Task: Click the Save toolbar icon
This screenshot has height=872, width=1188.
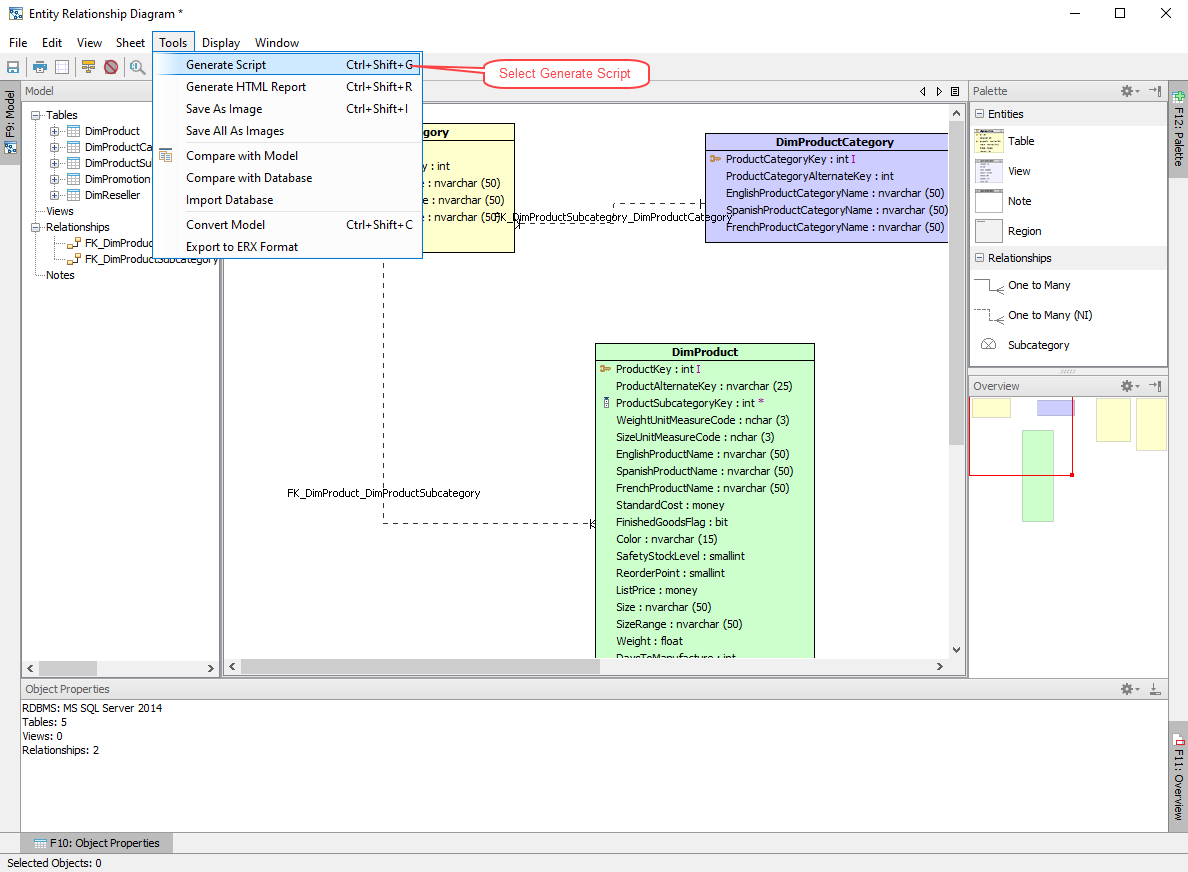Action: (12, 65)
